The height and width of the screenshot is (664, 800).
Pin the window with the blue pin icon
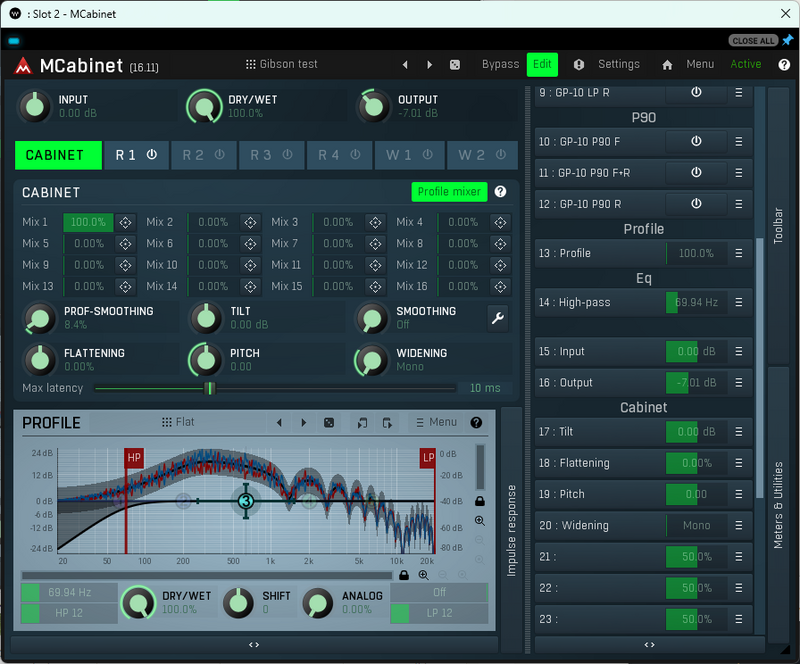pos(788,40)
